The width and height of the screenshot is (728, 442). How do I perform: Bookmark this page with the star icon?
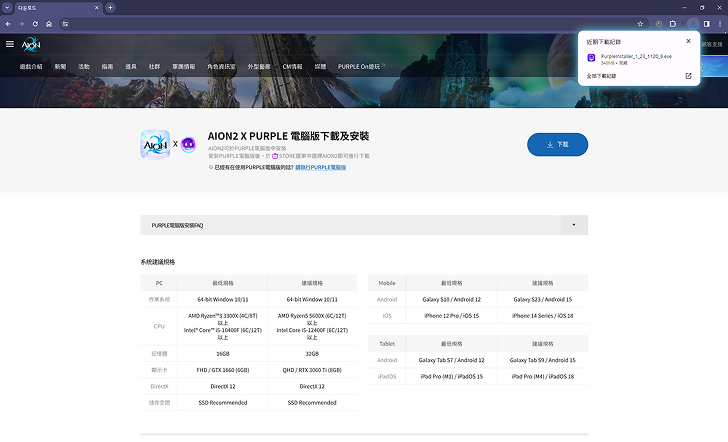[x=640, y=23]
